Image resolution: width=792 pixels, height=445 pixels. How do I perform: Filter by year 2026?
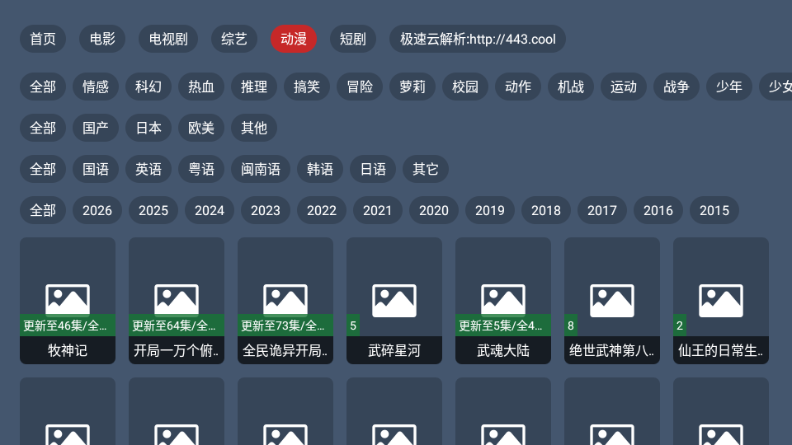point(97,210)
